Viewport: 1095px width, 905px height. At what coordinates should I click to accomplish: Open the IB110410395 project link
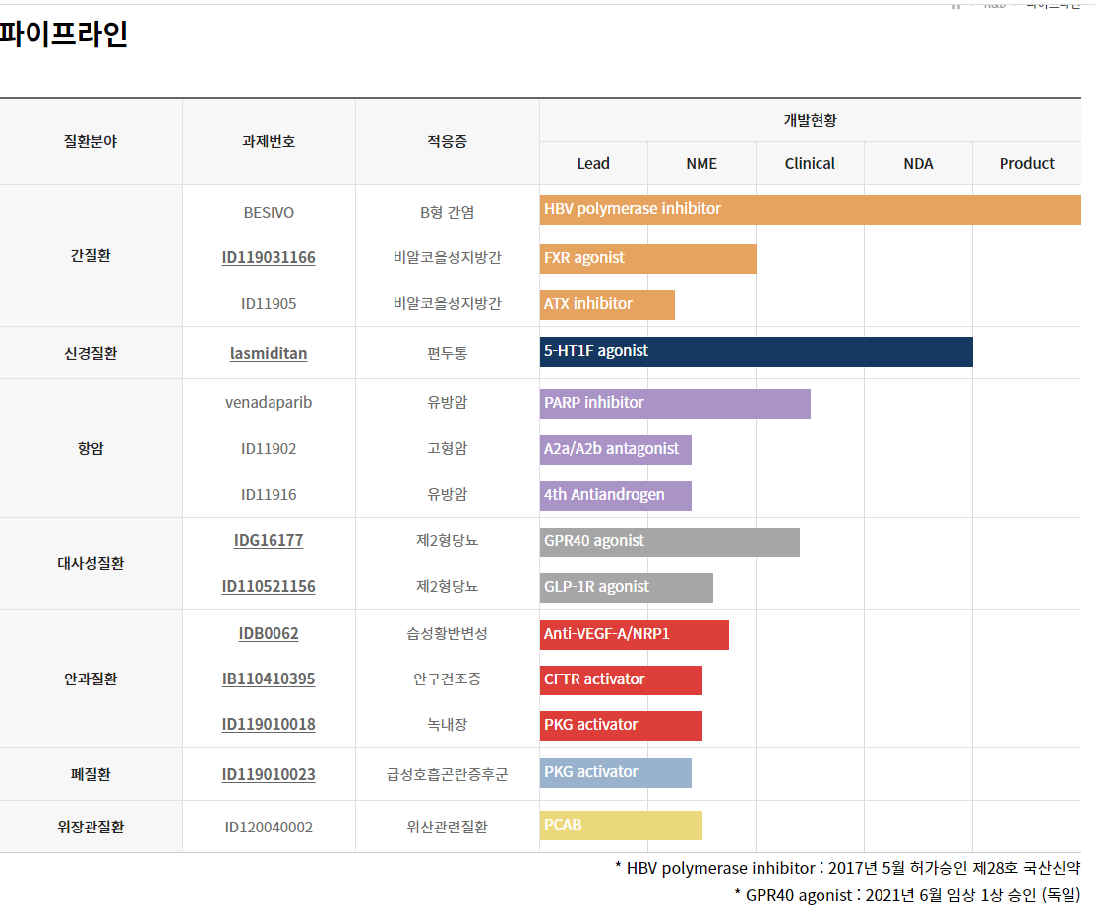click(268, 679)
